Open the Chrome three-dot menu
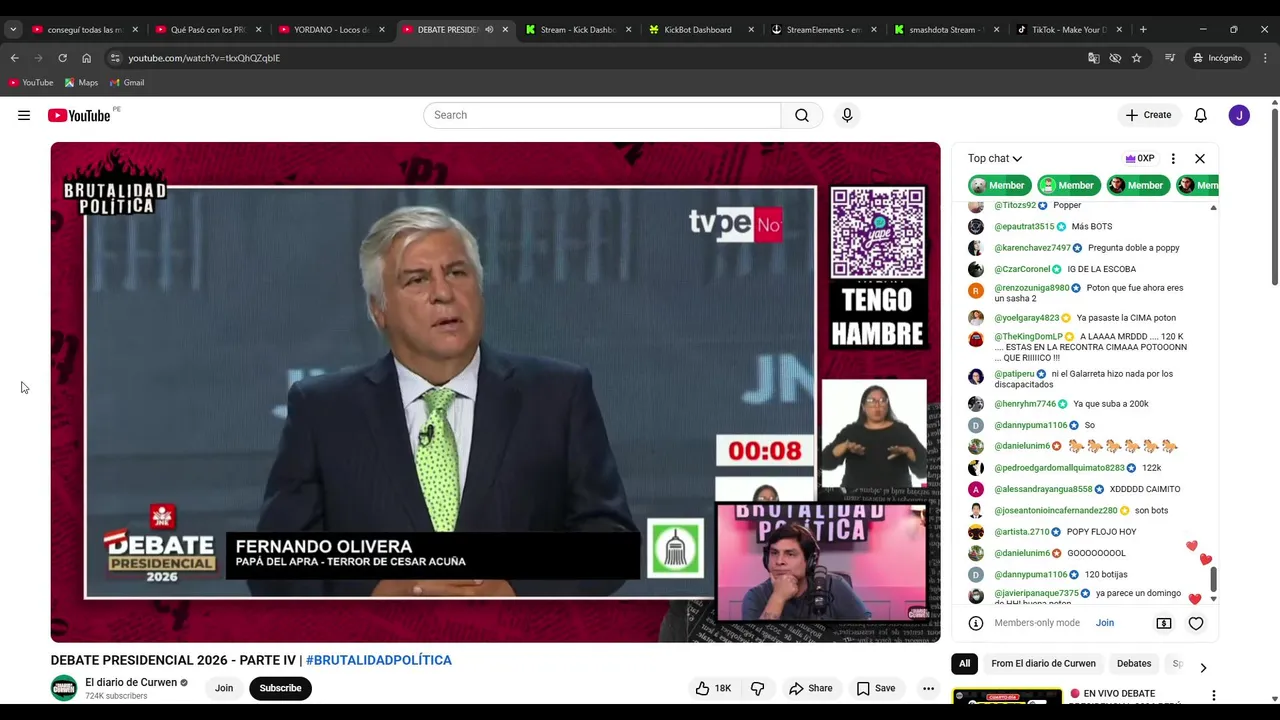This screenshot has height=720, width=1280. click(x=1265, y=58)
